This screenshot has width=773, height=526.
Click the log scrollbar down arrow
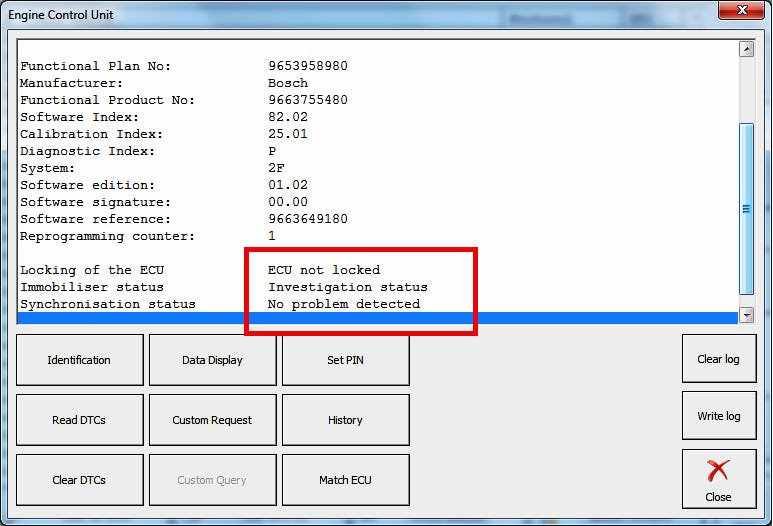(x=747, y=315)
